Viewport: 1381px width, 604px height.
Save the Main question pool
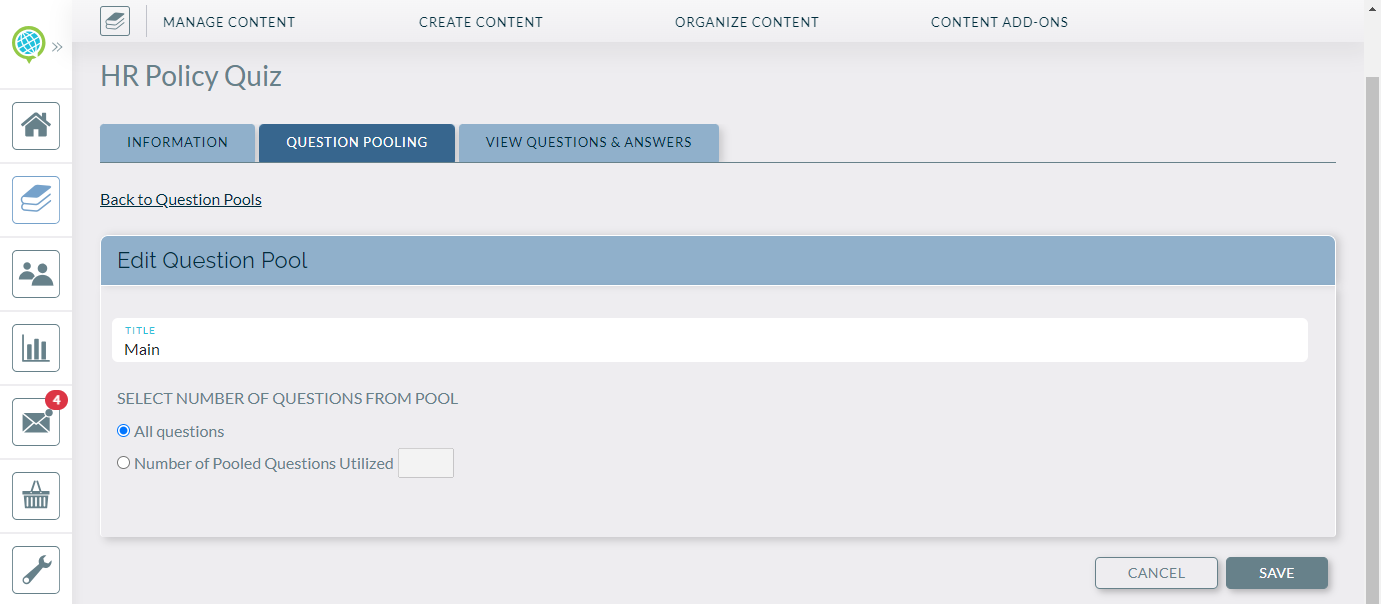point(1276,572)
